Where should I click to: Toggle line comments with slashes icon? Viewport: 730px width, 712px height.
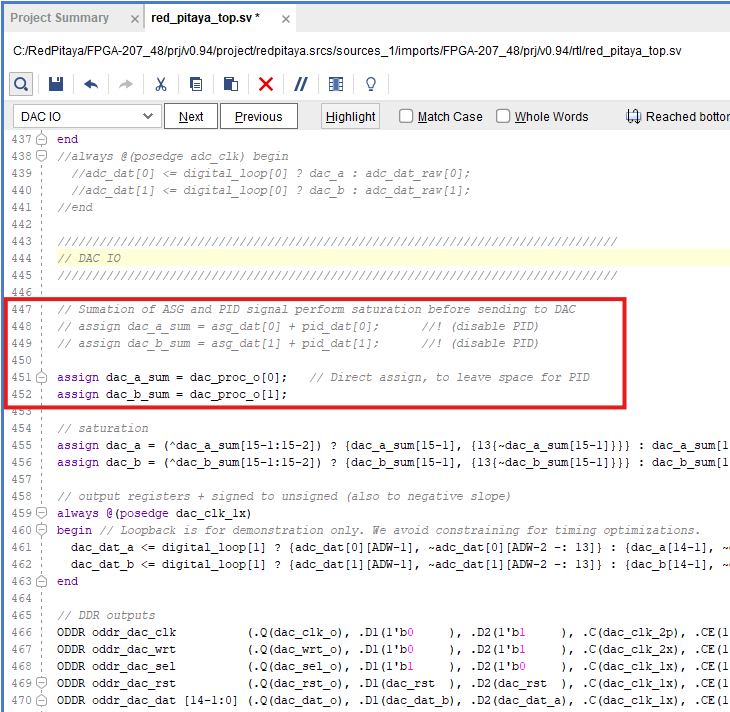[x=301, y=84]
